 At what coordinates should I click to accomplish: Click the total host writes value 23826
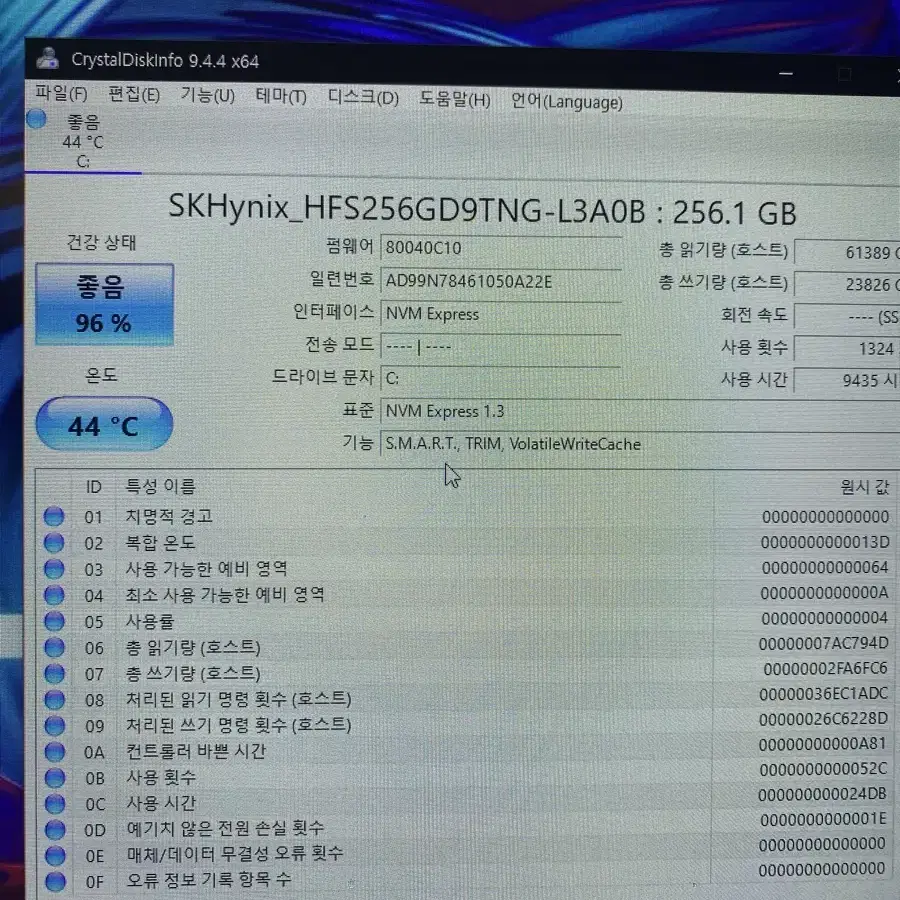[x=847, y=284]
